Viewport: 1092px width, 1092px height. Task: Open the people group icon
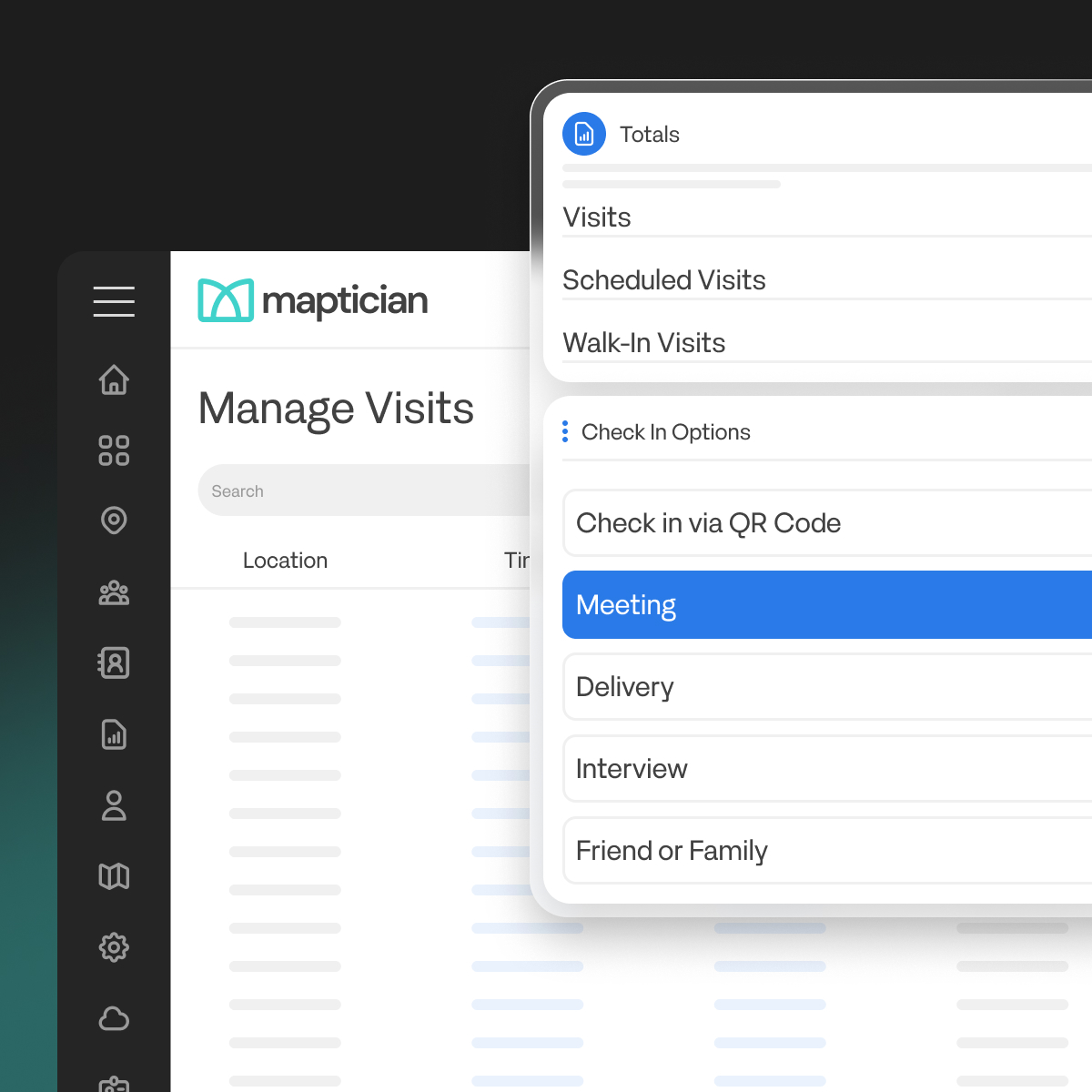point(114,592)
